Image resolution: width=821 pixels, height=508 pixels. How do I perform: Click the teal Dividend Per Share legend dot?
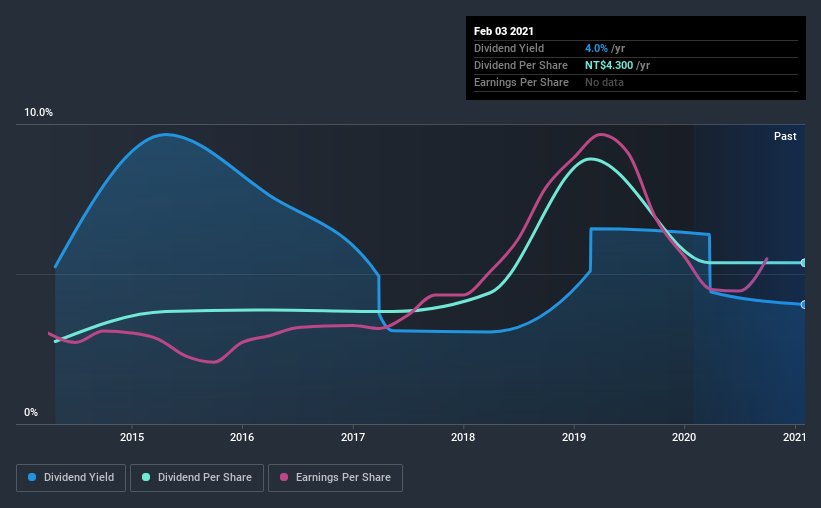point(146,477)
